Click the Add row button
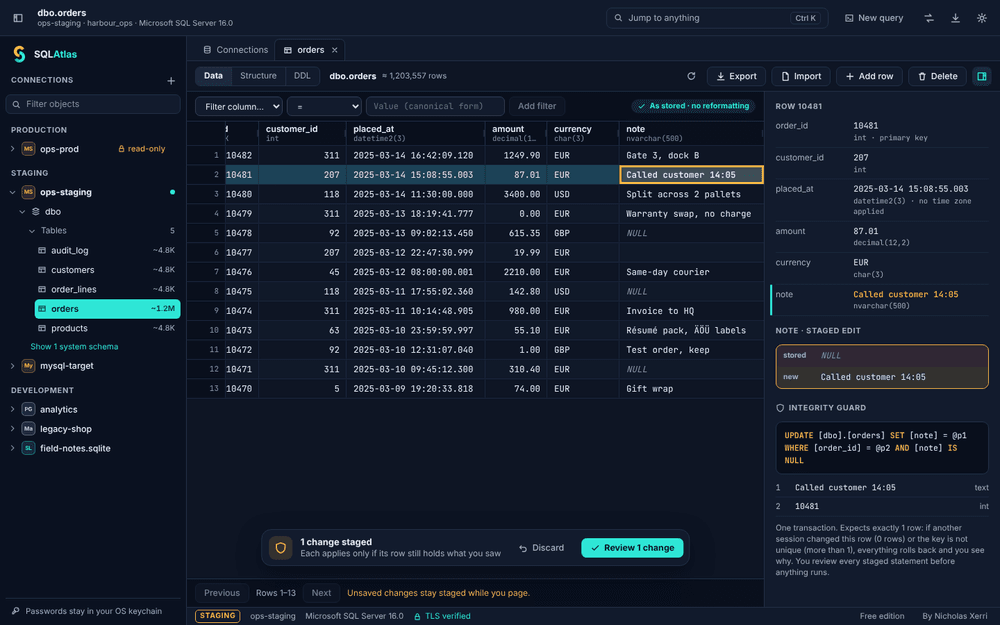Screen dimensions: 1000x625 pos(869,76)
